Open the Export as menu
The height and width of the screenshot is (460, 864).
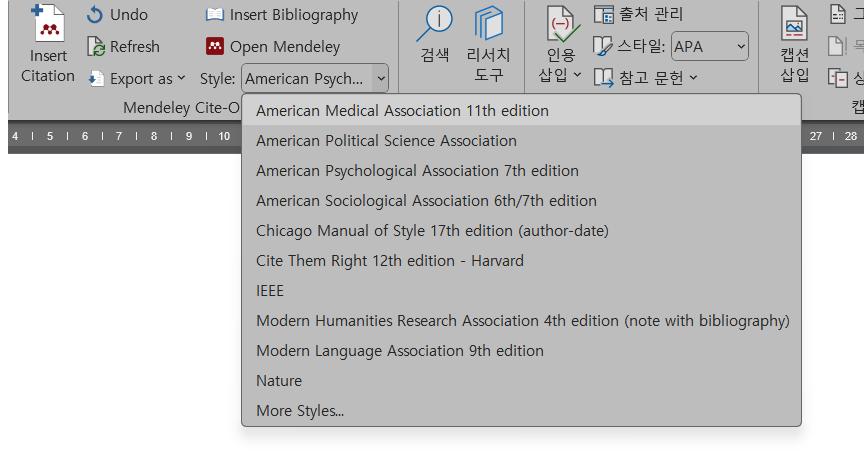coord(136,79)
